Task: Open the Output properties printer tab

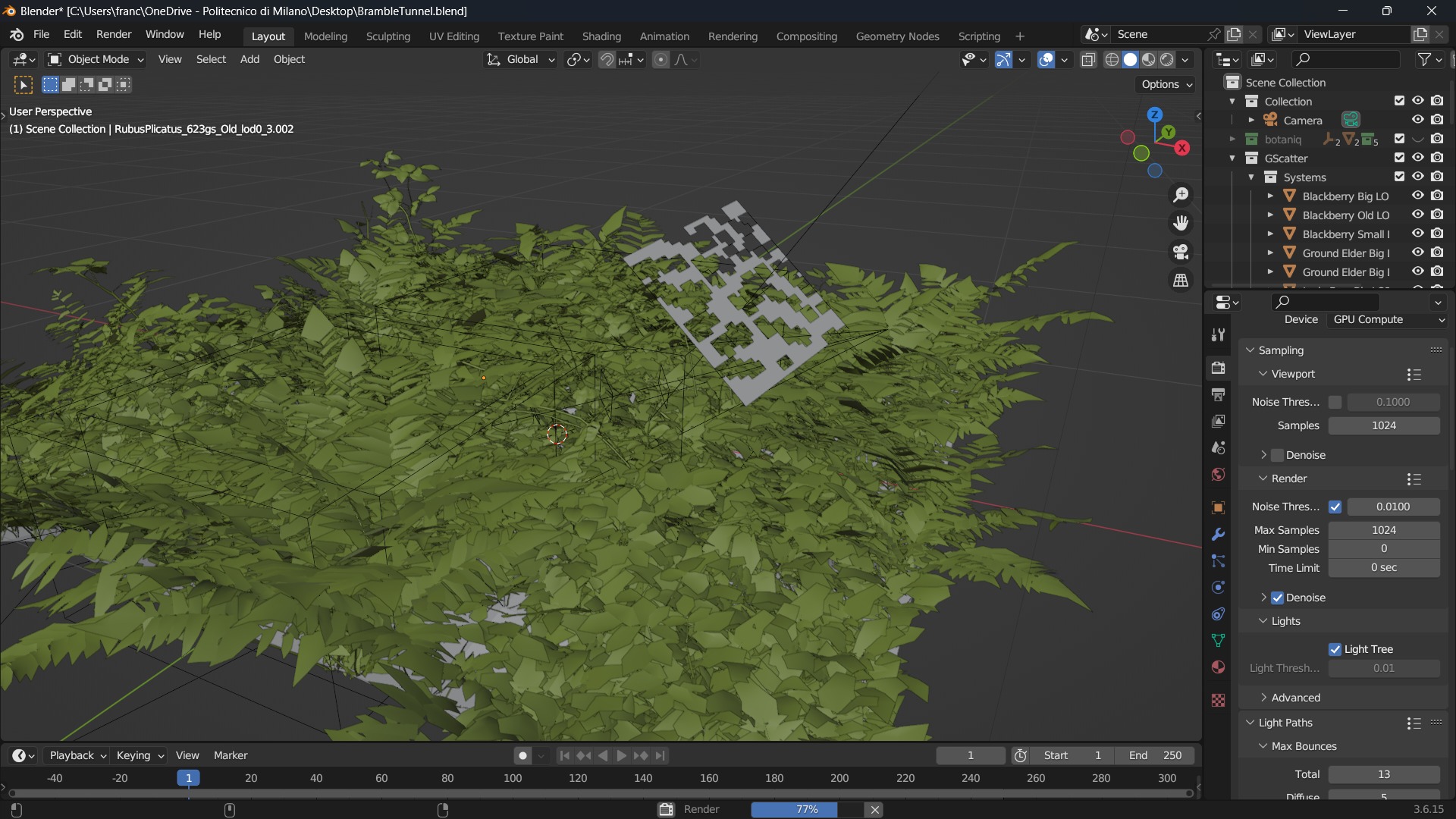Action: point(1218,394)
